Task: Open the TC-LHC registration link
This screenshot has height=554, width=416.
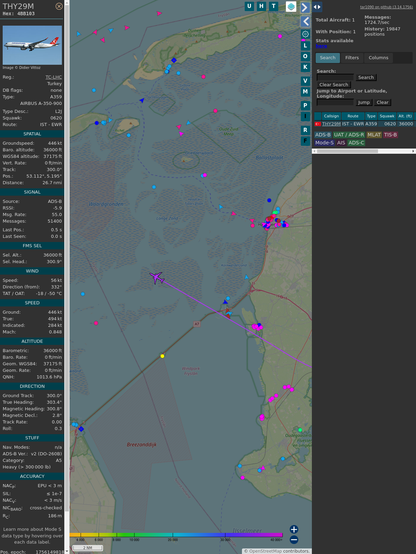Action: coord(53,77)
